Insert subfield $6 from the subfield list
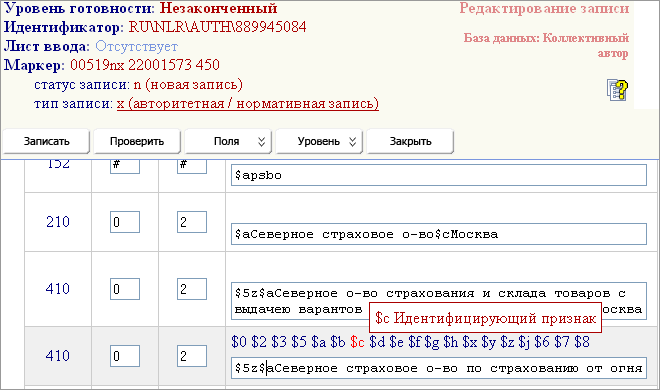The height and width of the screenshot is (390, 660). [542, 342]
